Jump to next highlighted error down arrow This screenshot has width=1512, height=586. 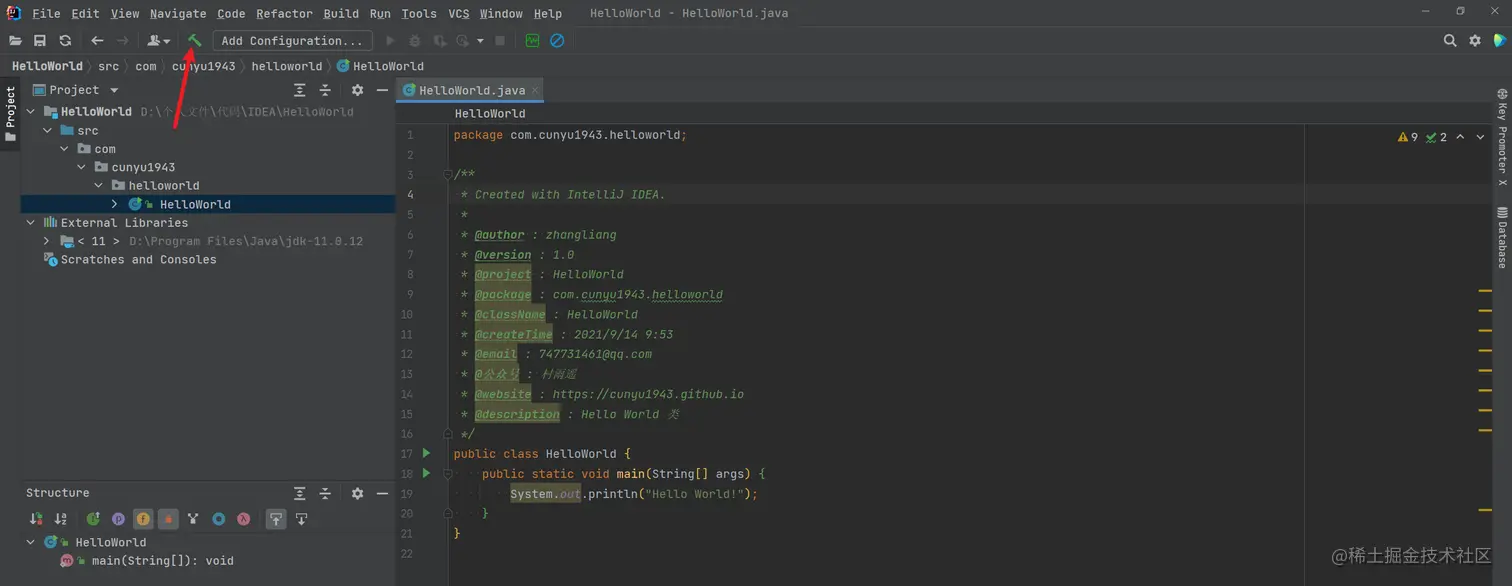(x=1481, y=137)
